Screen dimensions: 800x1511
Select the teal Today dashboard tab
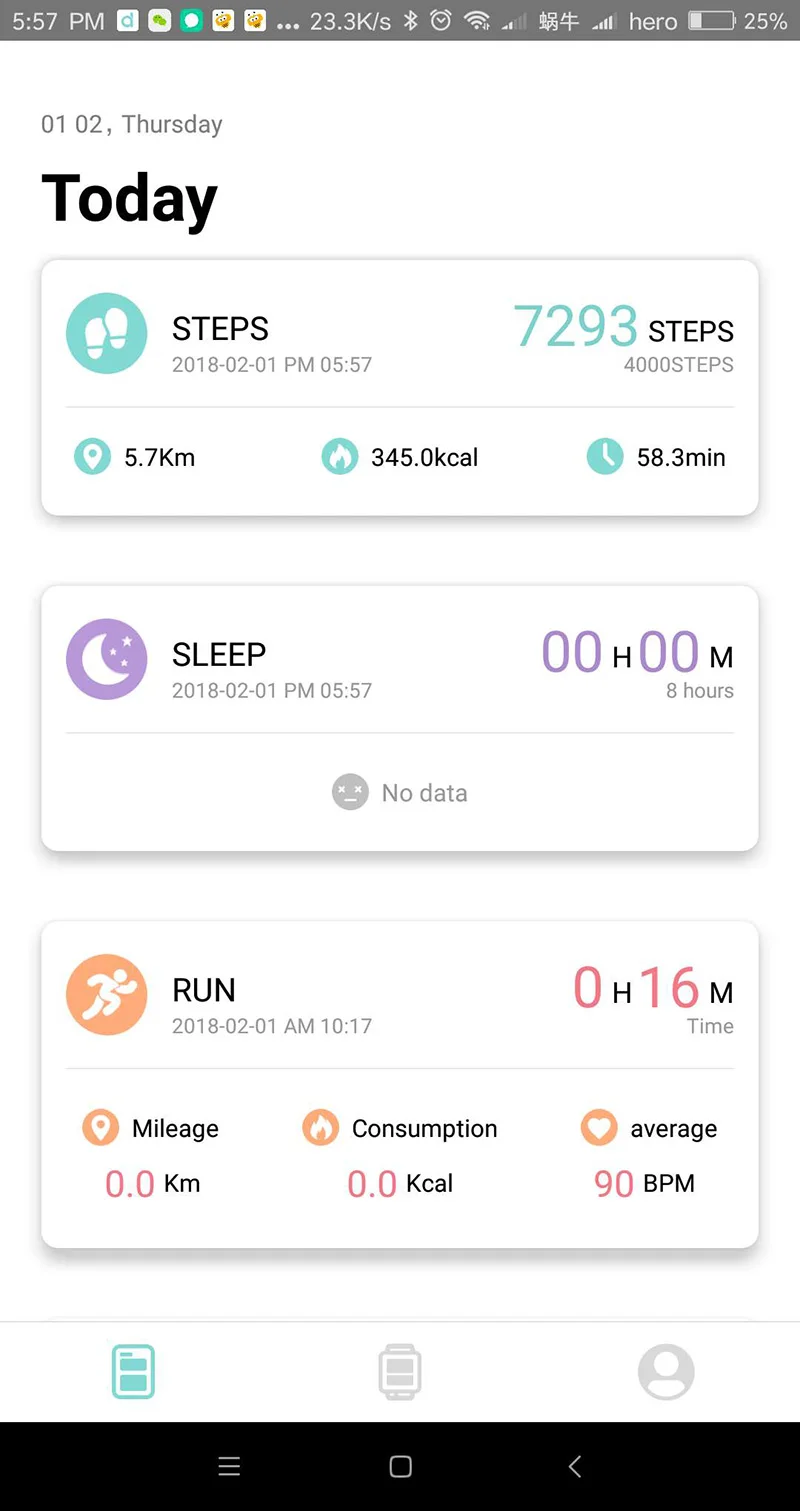(x=133, y=1371)
